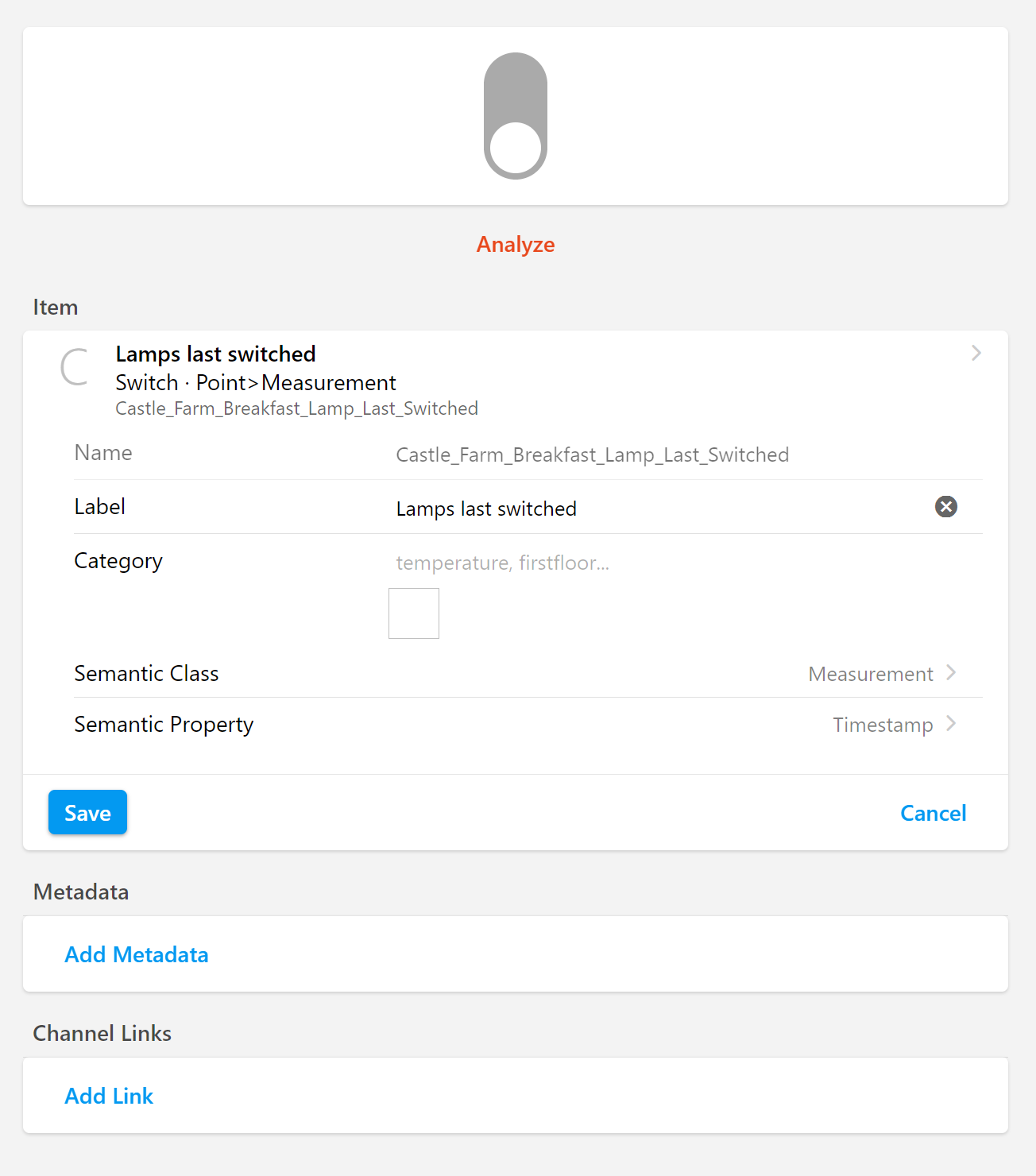Cancel editing the item
This screenshot has width=1036, height=1176.
[933, 812]
